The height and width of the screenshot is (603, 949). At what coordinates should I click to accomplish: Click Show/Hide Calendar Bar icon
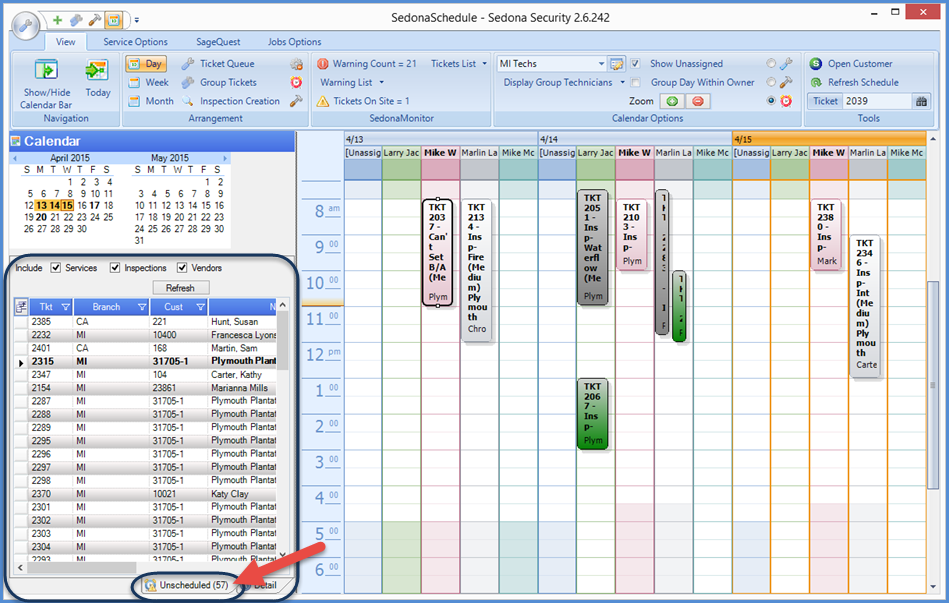pyautogui.click(x=47, y=70)
